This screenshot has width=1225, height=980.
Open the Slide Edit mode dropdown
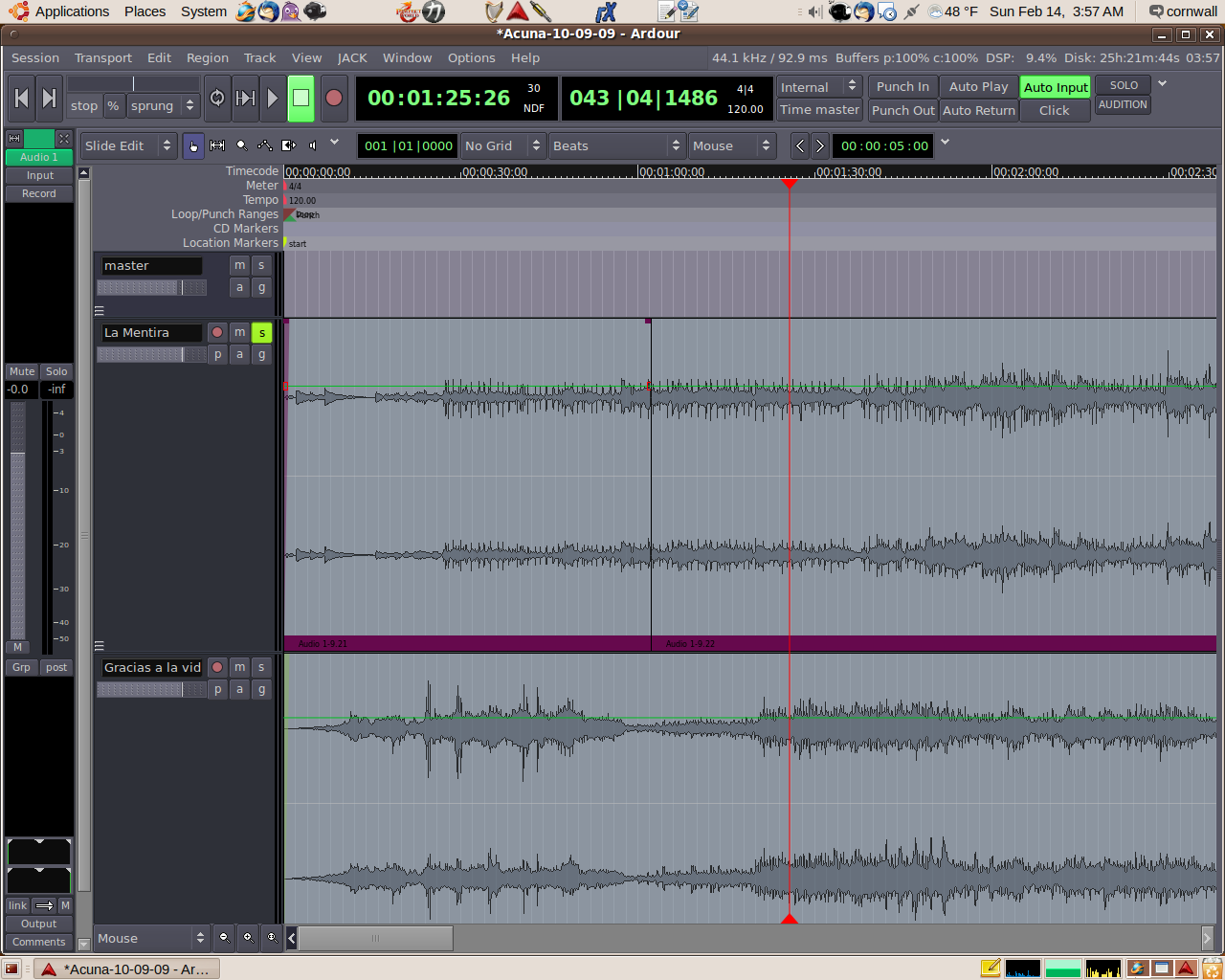[127, 145]
